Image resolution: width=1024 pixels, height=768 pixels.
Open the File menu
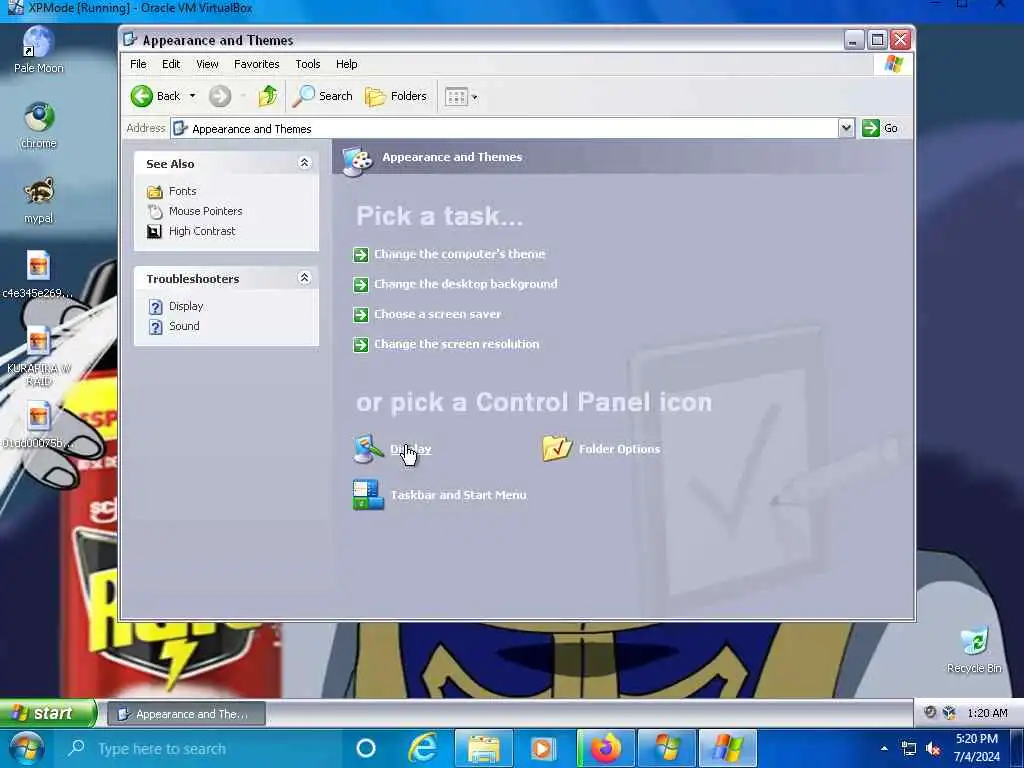coord(138,64)
